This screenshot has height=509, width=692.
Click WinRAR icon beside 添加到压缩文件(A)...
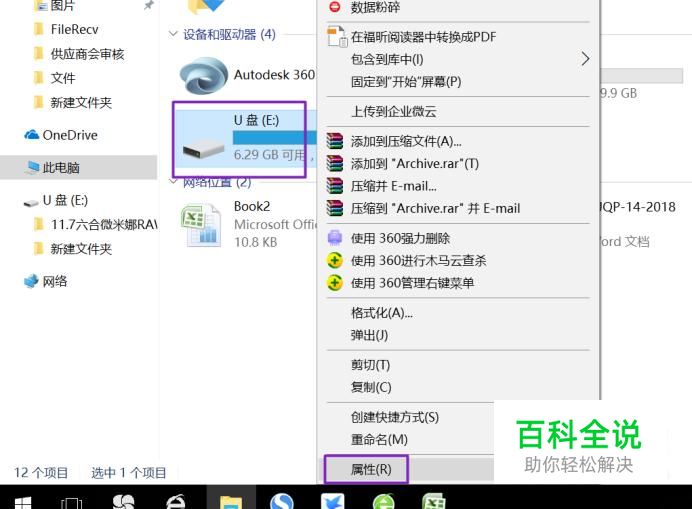point(335,141)
